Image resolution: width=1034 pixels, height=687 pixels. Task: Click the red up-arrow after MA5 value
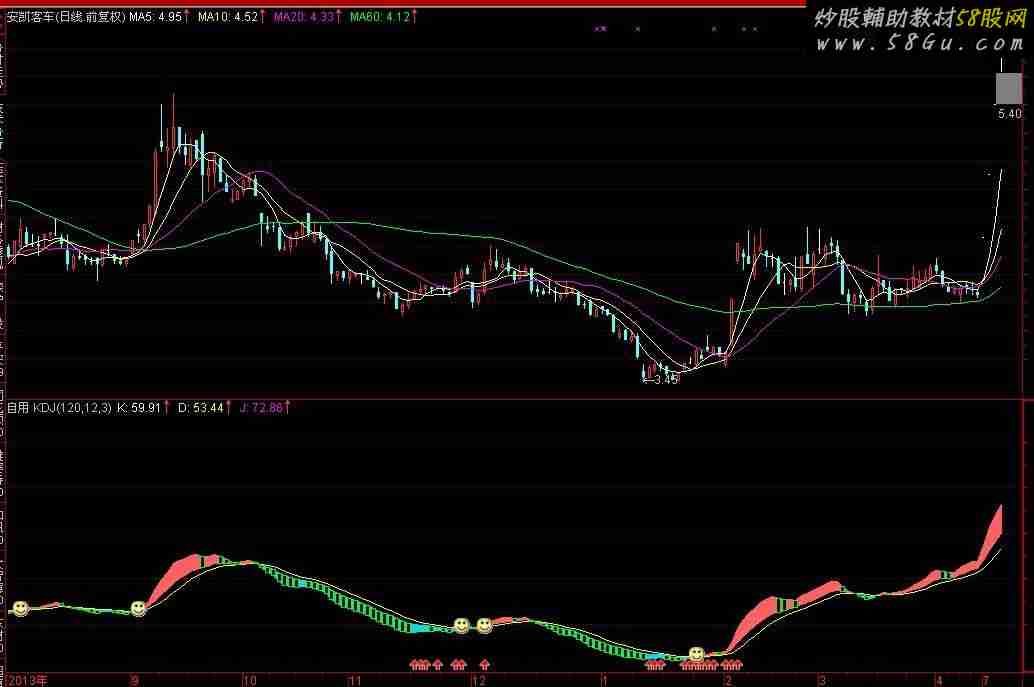(187, 17)
